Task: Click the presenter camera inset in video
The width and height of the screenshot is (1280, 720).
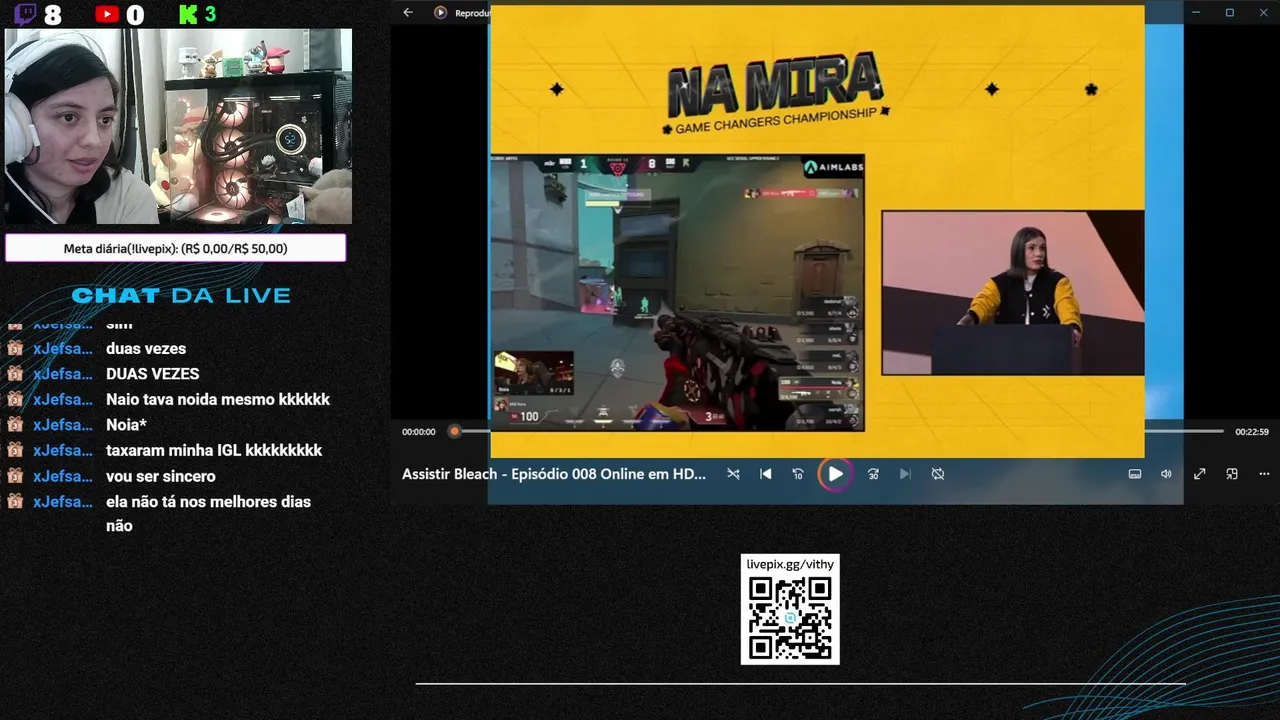Action: [x=1013, y=292]
